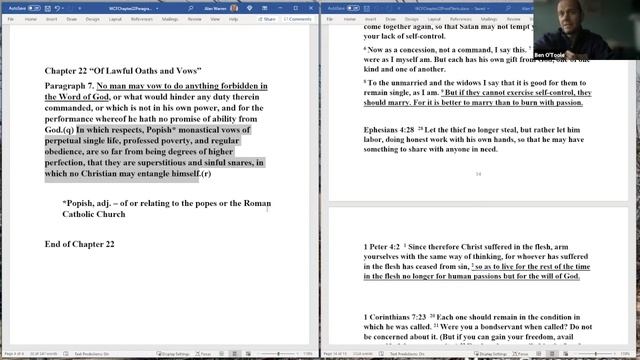Click the Ben O'Toole webcam video thumbnail
The image size is (640, 360).
click(x=587, y=30)
